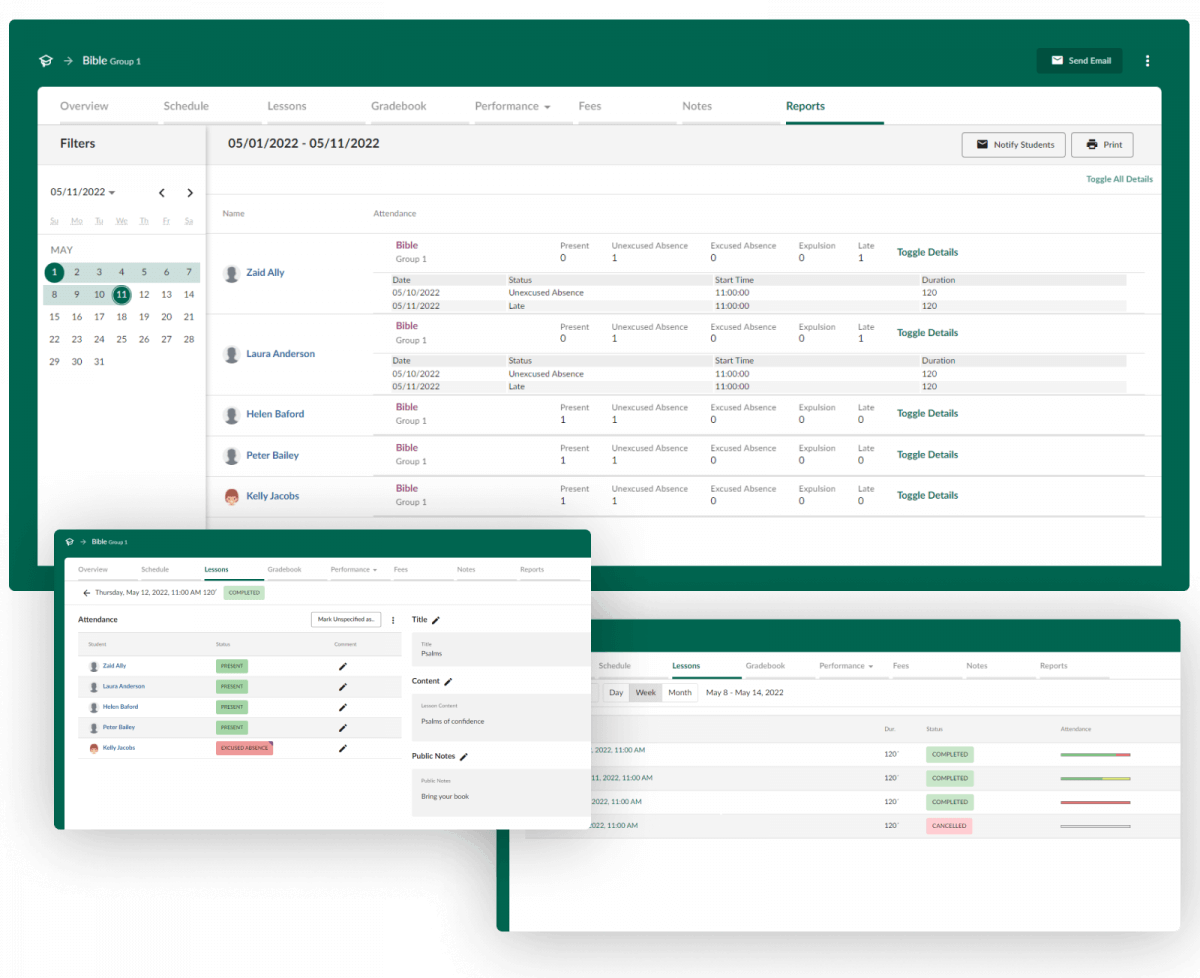The height and width of the screenshot is (978, 1200).
Task: Toggle Details for Zaid Ally
Action: point(927,253)
